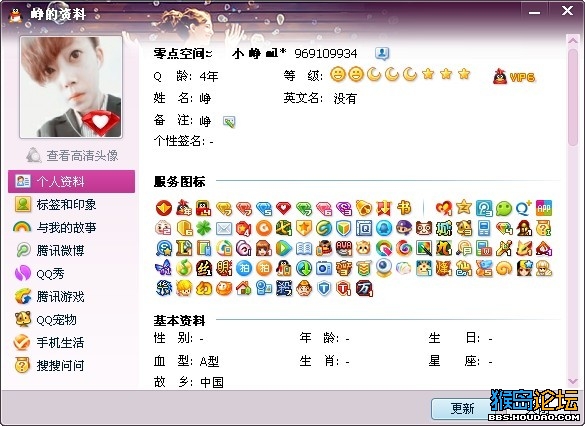585x426 pixels.
Task: Click the scrollbar down arrow
Action: [573, 381]
